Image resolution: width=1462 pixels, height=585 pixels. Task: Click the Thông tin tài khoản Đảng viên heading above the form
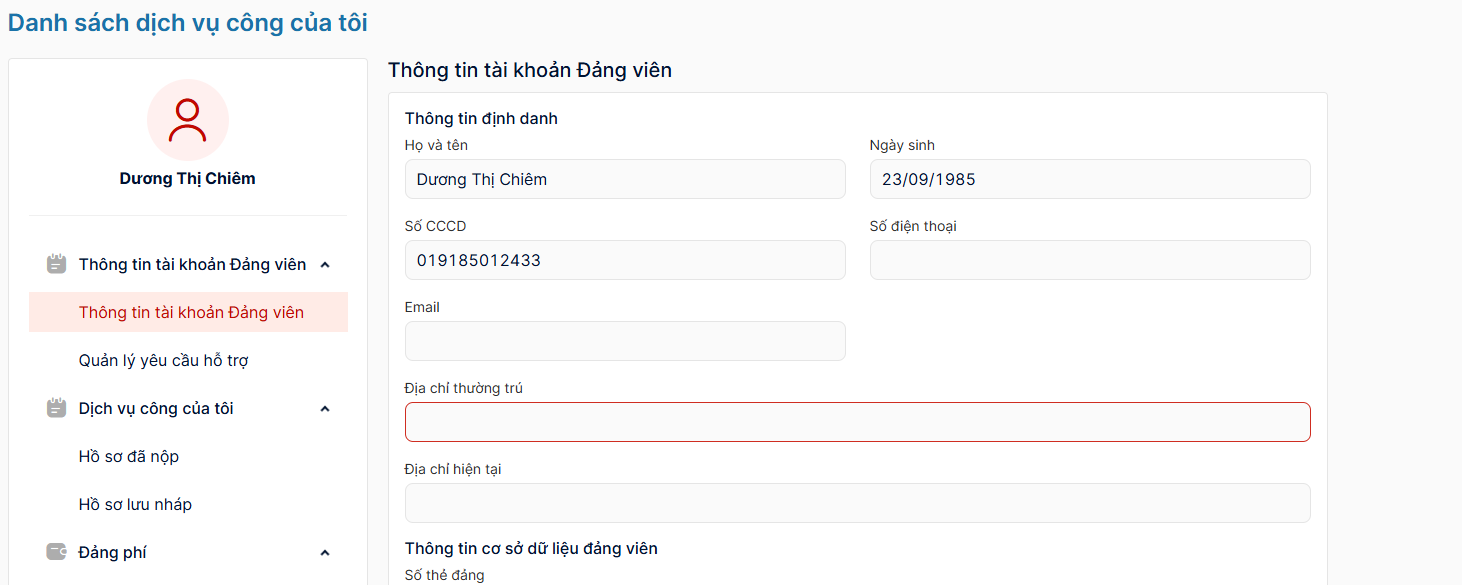tap(530, 70)
